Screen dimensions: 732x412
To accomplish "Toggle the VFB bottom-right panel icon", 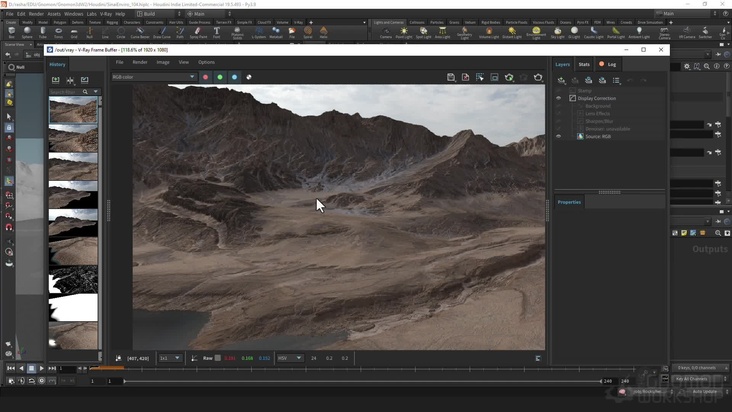I will coord(538,358).
